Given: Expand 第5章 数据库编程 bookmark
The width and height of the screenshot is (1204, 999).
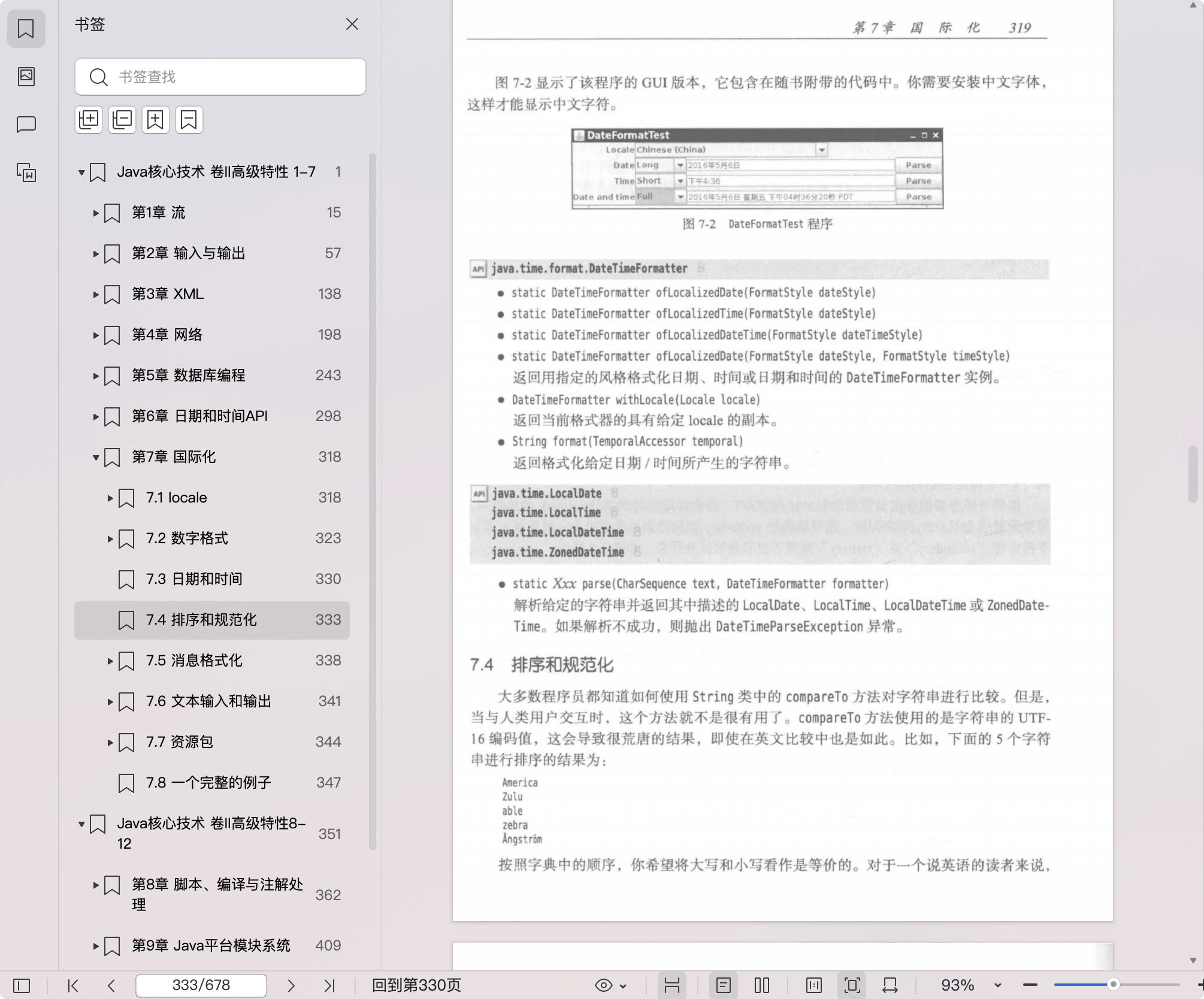Looking at the screenshot, I should pyautogui.click(x=96, y=376).
